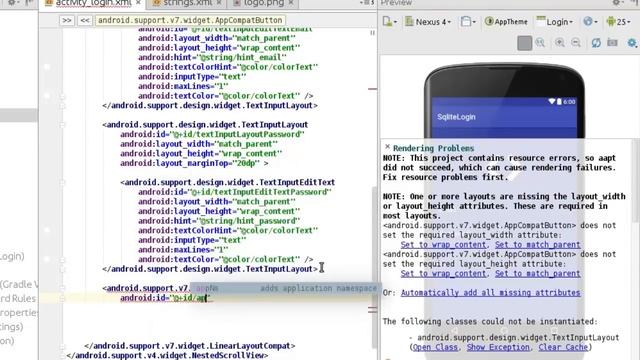Click the hint_email attribute line

[212, 58]
